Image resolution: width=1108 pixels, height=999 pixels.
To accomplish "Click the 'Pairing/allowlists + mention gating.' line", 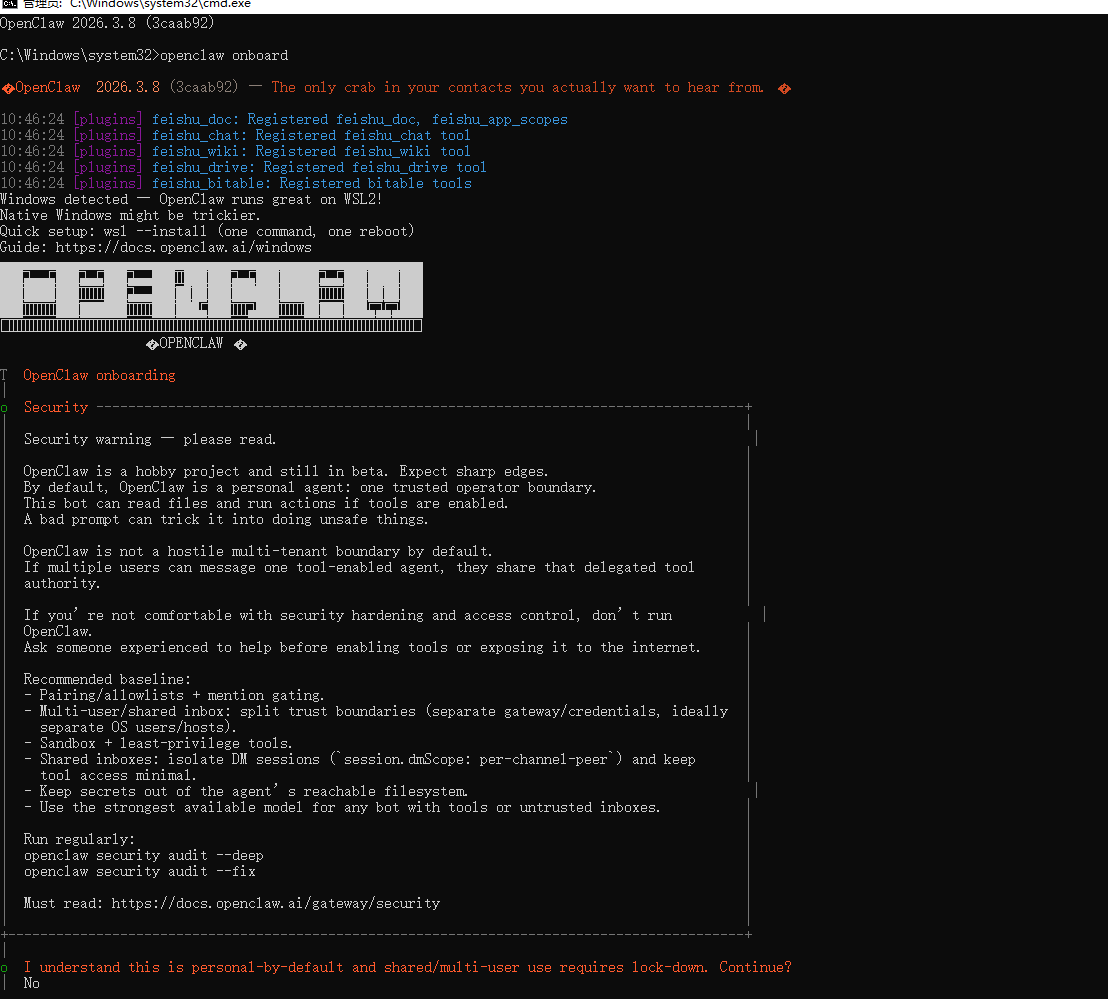I will pos(174,695).
